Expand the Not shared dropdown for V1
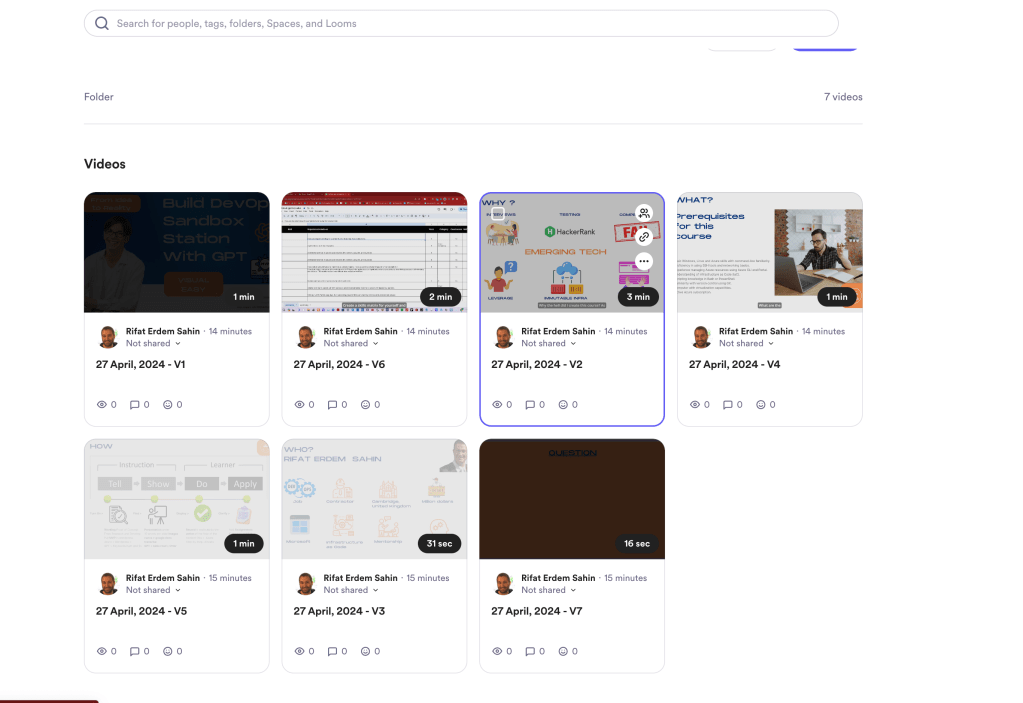Image resolution: width=1023 pixels, height=703 pixels. click(153, 344)
